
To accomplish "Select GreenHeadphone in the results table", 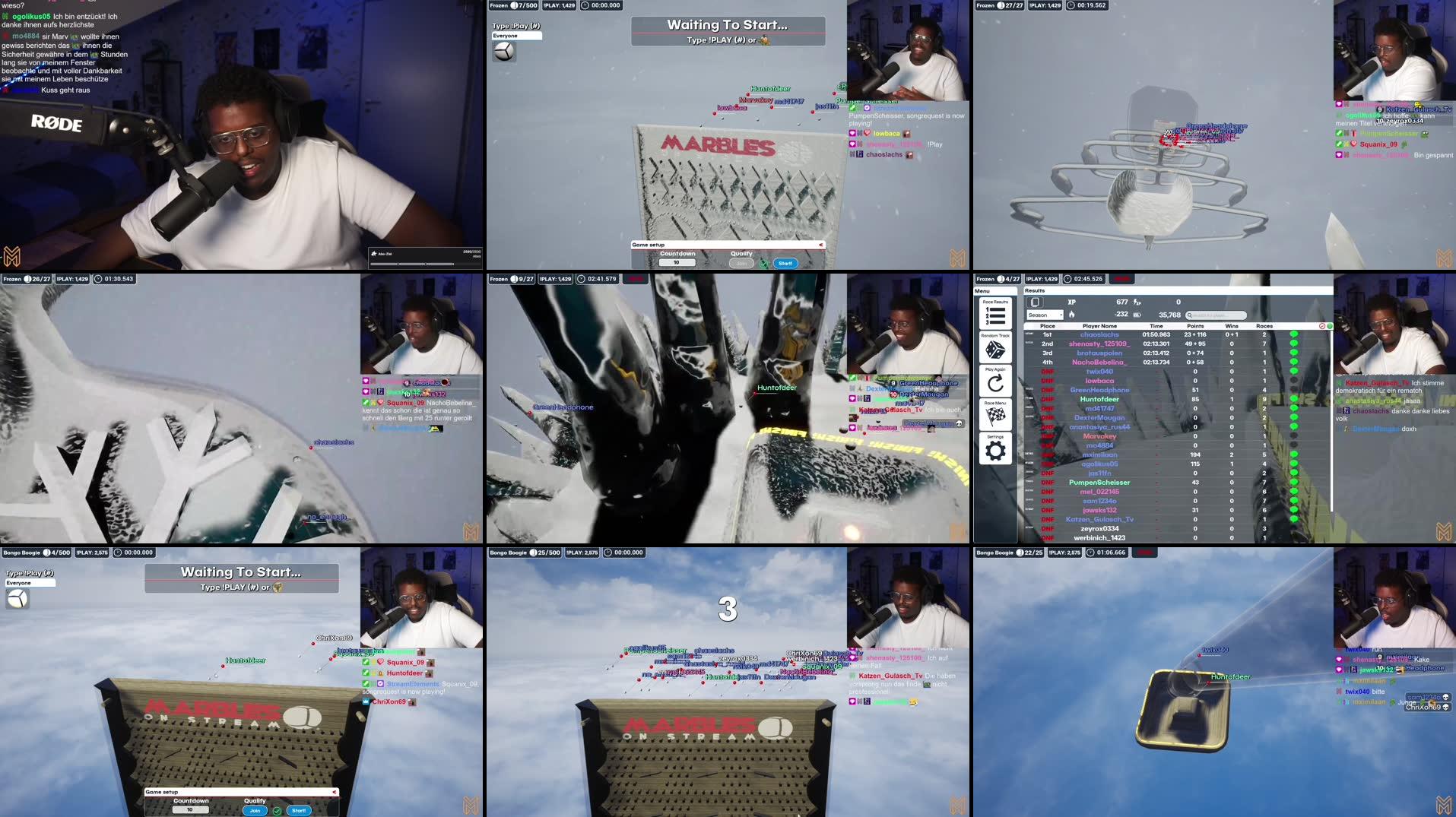I will [x=1099, y=390].
